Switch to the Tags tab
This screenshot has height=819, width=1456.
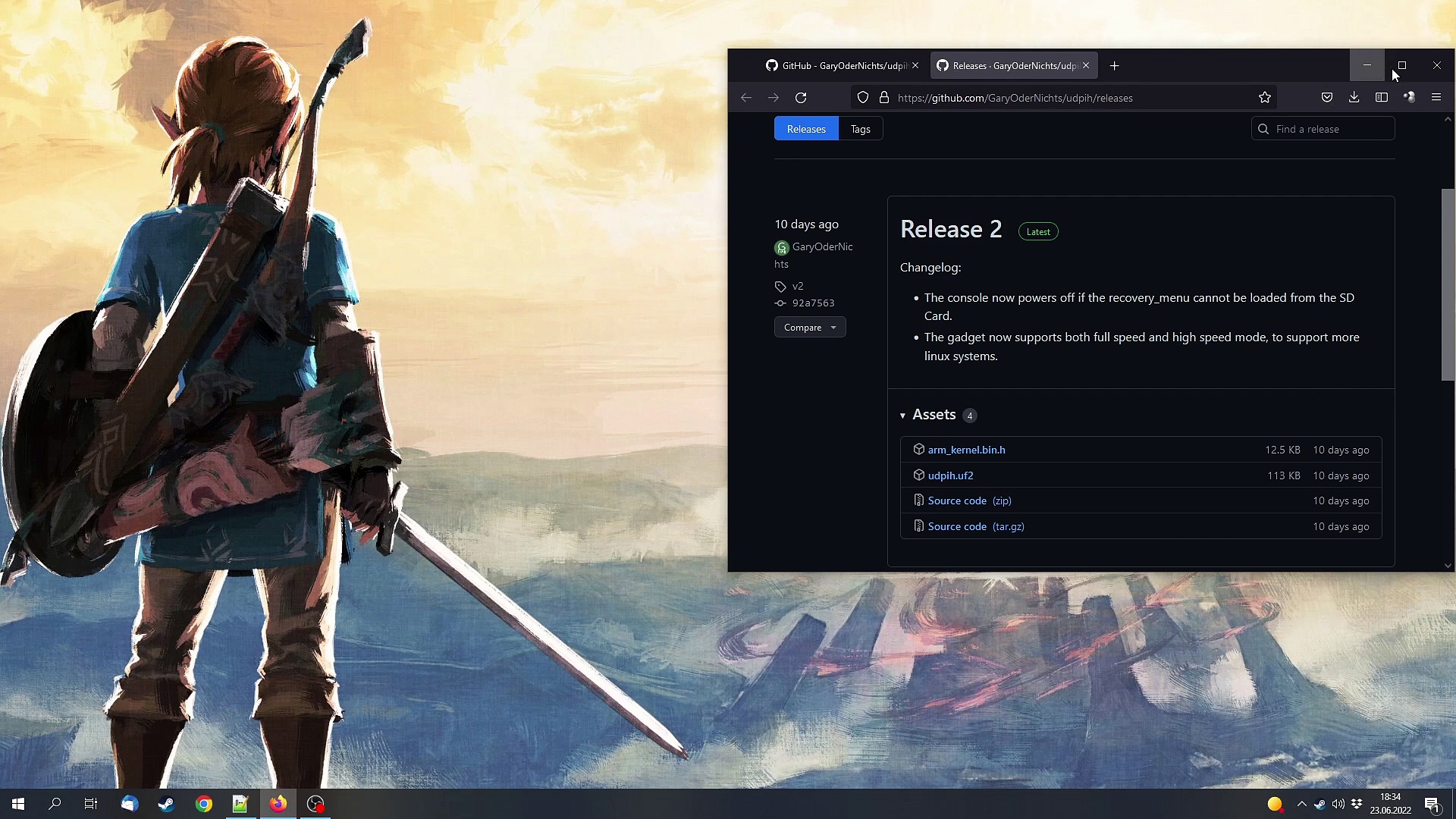point(860,129)
